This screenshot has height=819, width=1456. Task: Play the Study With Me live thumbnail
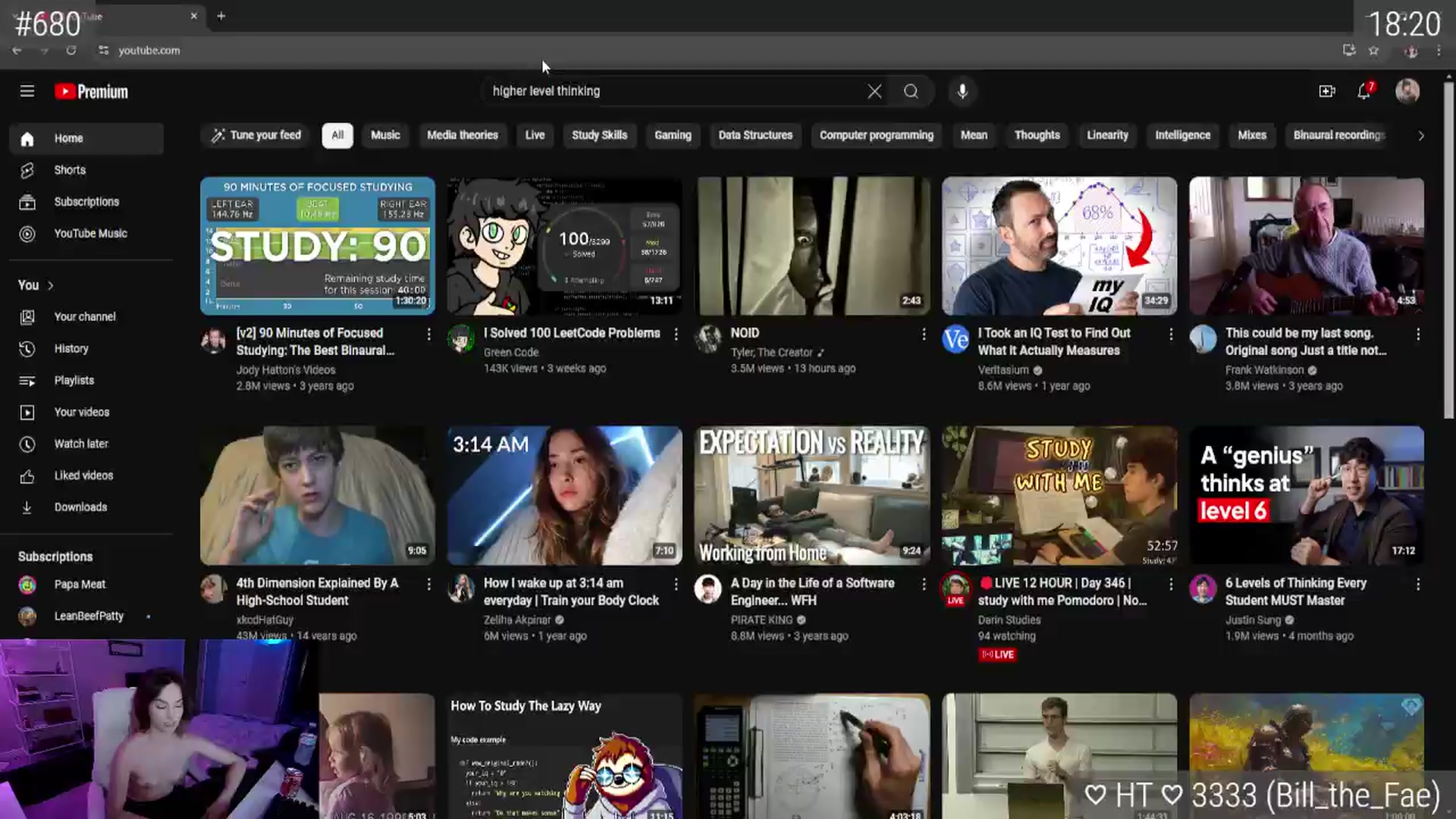tap(1059, 495)
